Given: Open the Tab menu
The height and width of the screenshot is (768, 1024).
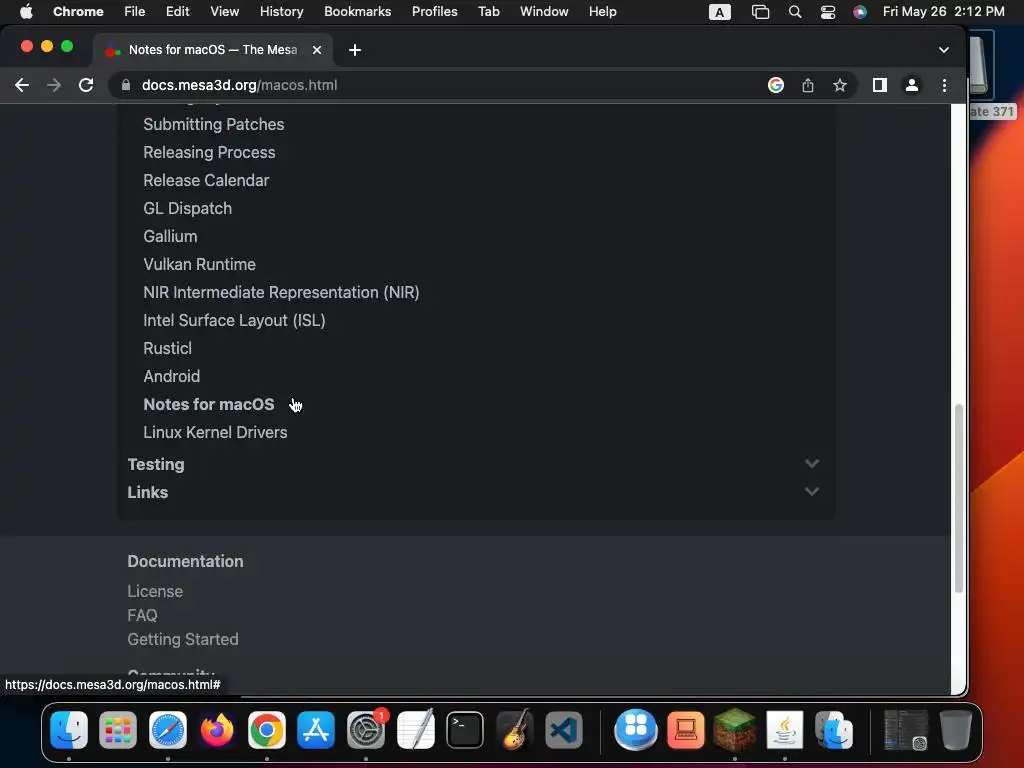Looking at the screenshot, I should pos(488,12).
